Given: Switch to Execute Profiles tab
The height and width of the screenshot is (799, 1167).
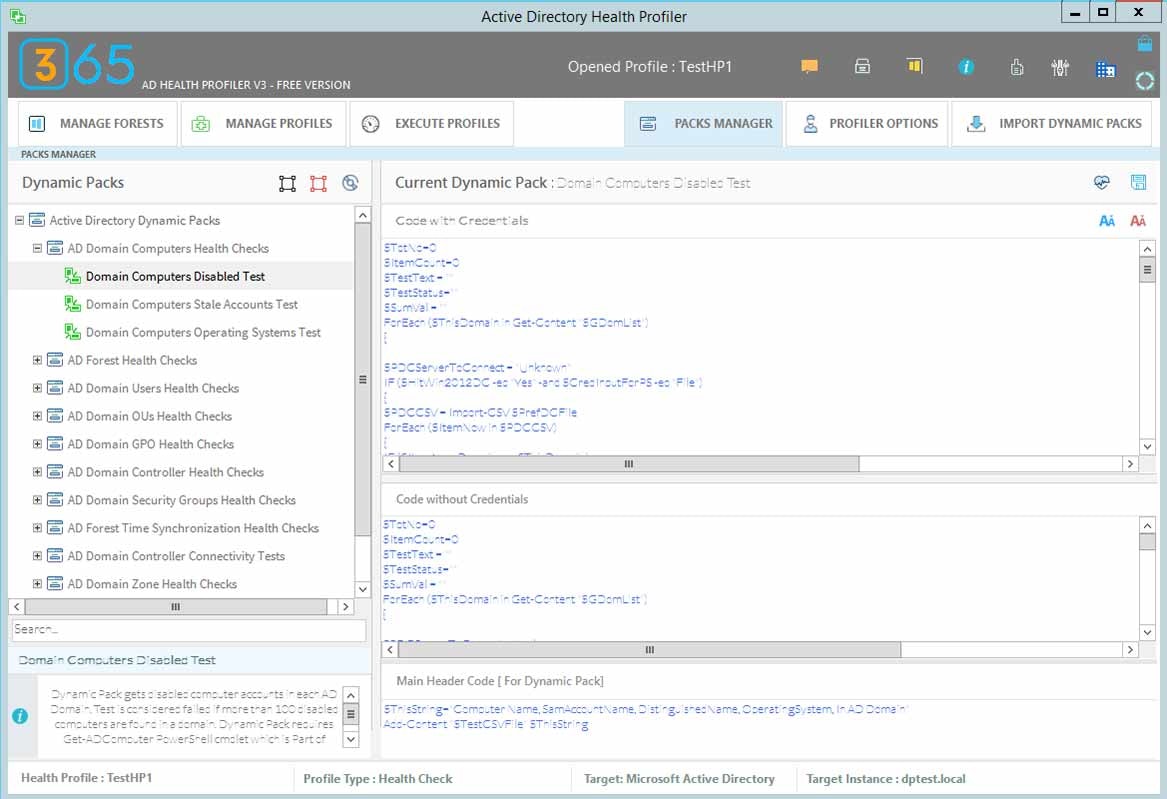Looking at the screenshot, I should (432, 123).
